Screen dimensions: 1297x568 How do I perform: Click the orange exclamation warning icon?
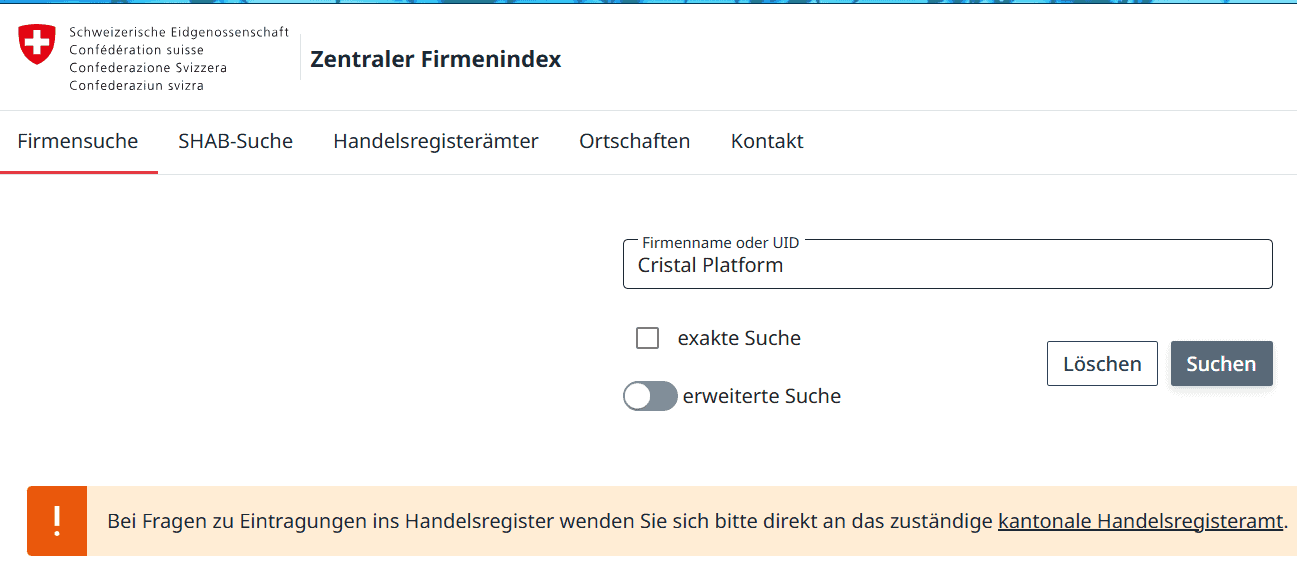point(57,520)
